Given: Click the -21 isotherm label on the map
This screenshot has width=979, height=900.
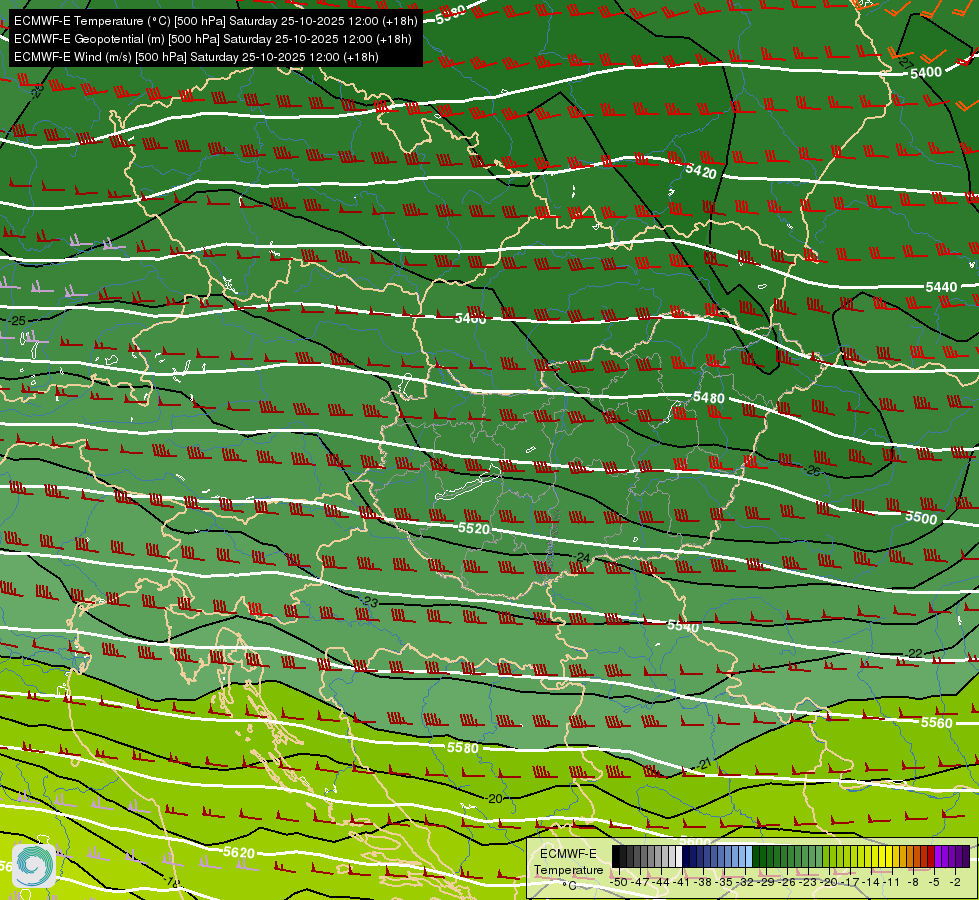Looking at the screenshot, I should [x=702, y=764].
